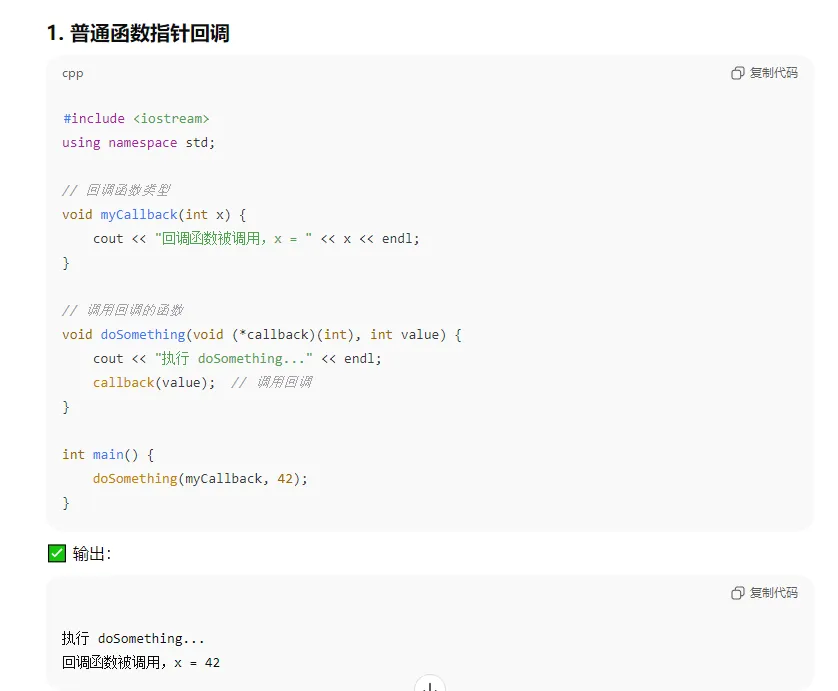
Task: Click line void doSomething(void (*callback)(int), int value)
Action: (262, 335)
